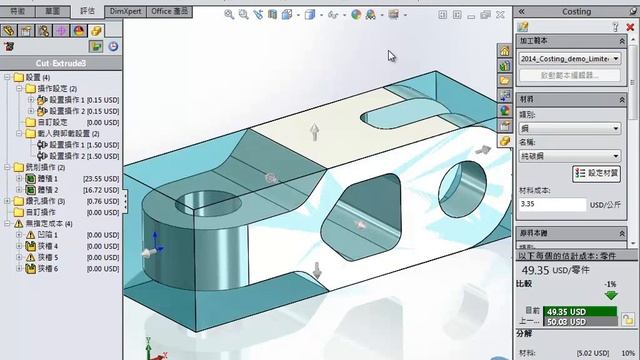
Task: Open the Display Style dropdown arrow
Action: coord(321,15)
